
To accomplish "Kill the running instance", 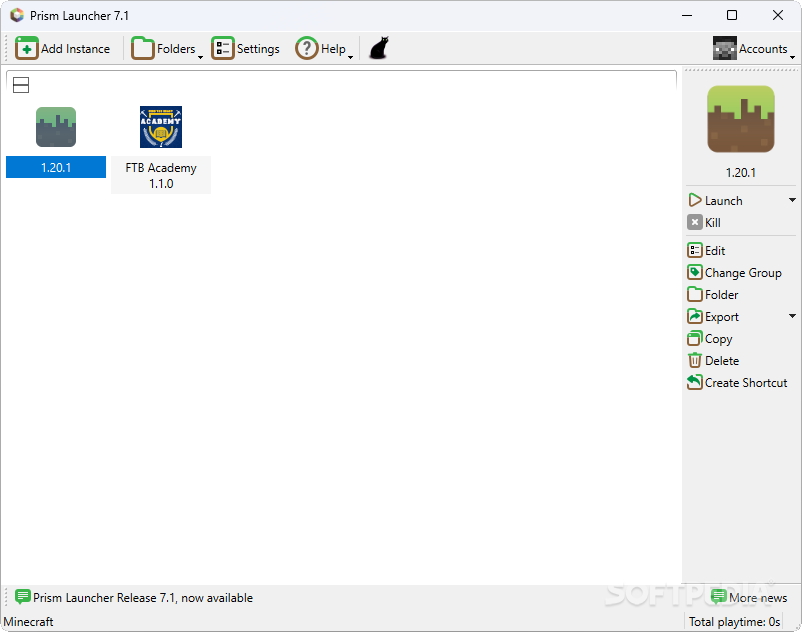I will point(704,222).
